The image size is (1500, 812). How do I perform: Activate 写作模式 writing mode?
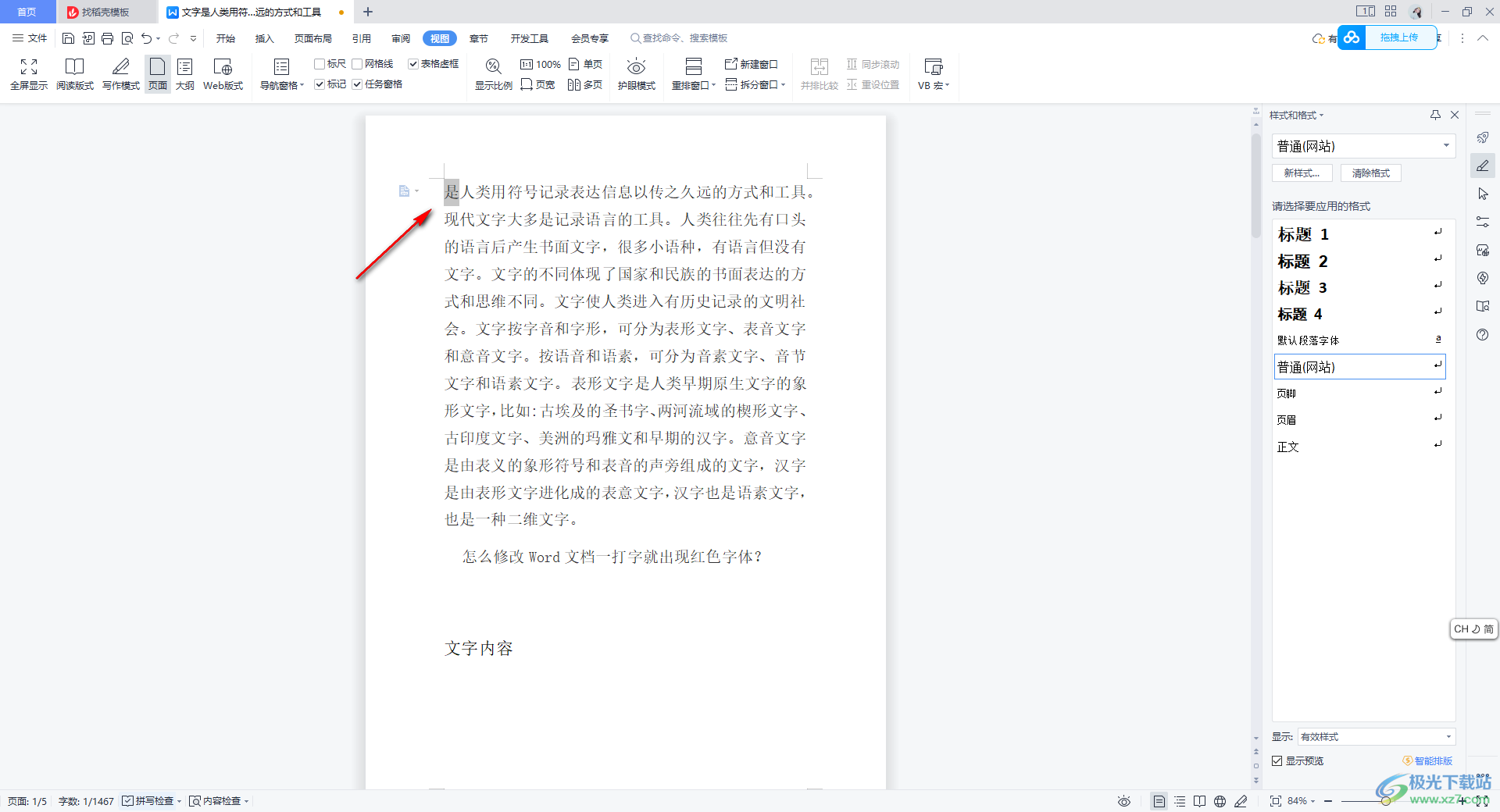point(121,74)
